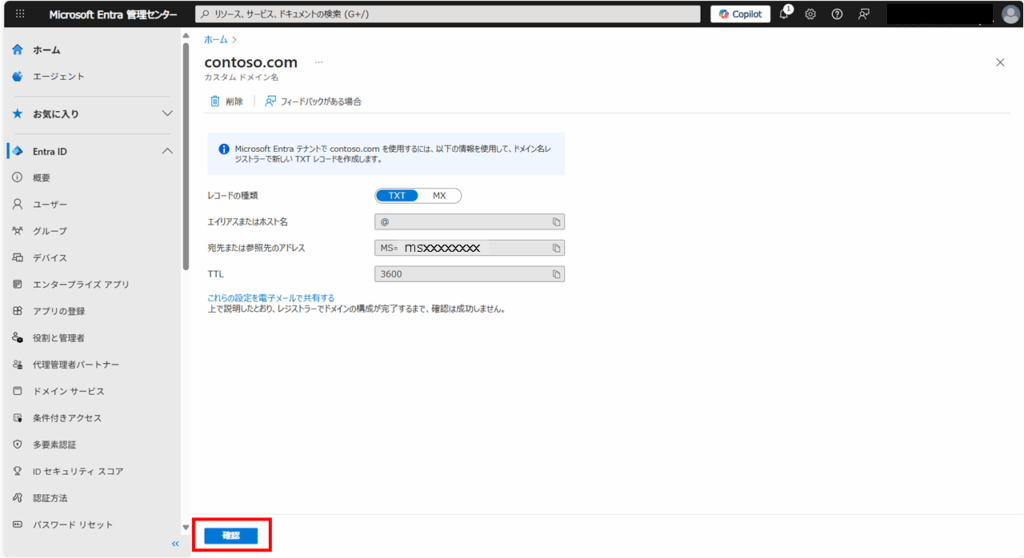This screenshot has width=1024, height=558.
Task: Click the search bar for resources
Action: (445, 14)
